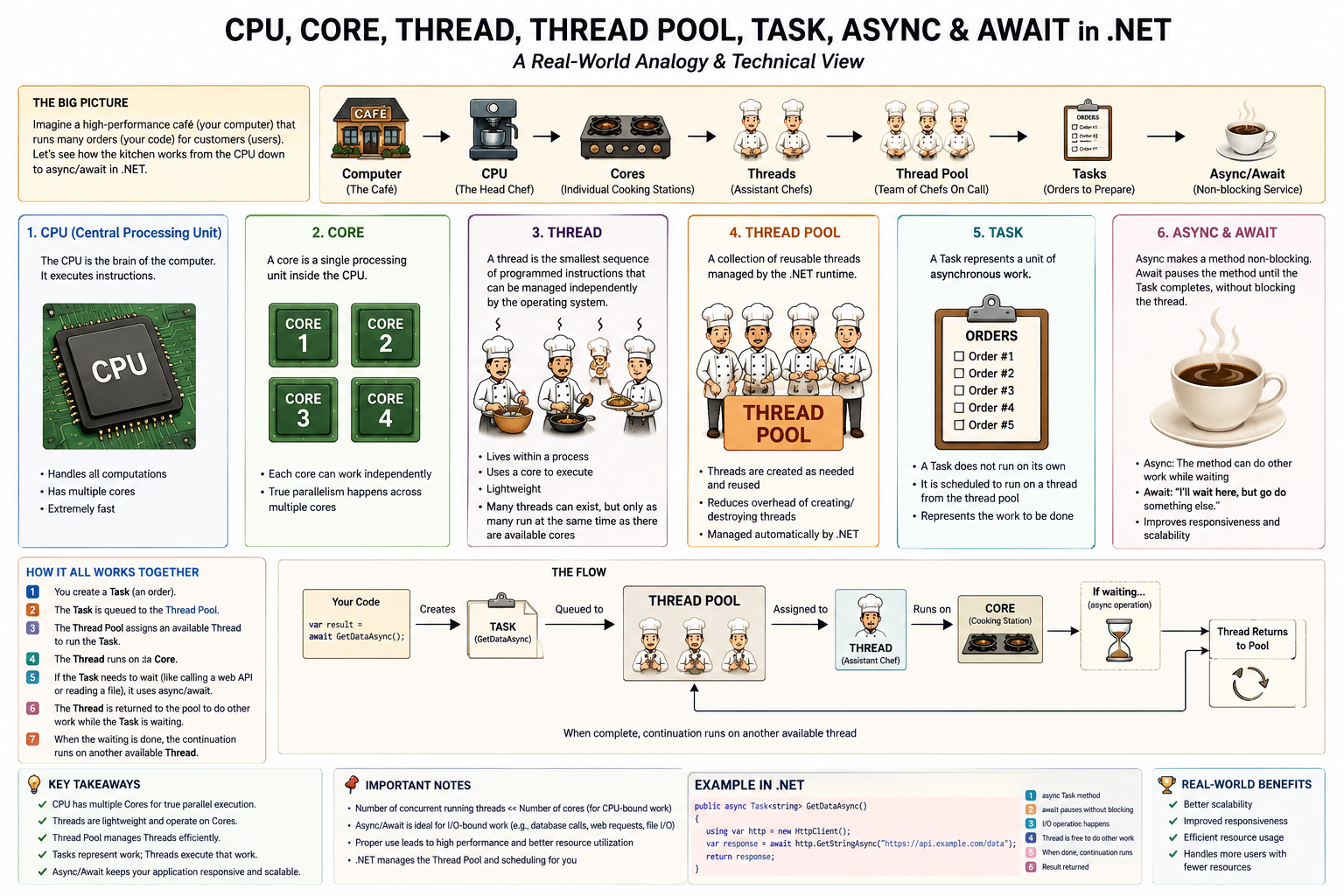1344x896 pixels.
Task: Click the blue Thread Pool text in step 2
Action: pos(191,610)
